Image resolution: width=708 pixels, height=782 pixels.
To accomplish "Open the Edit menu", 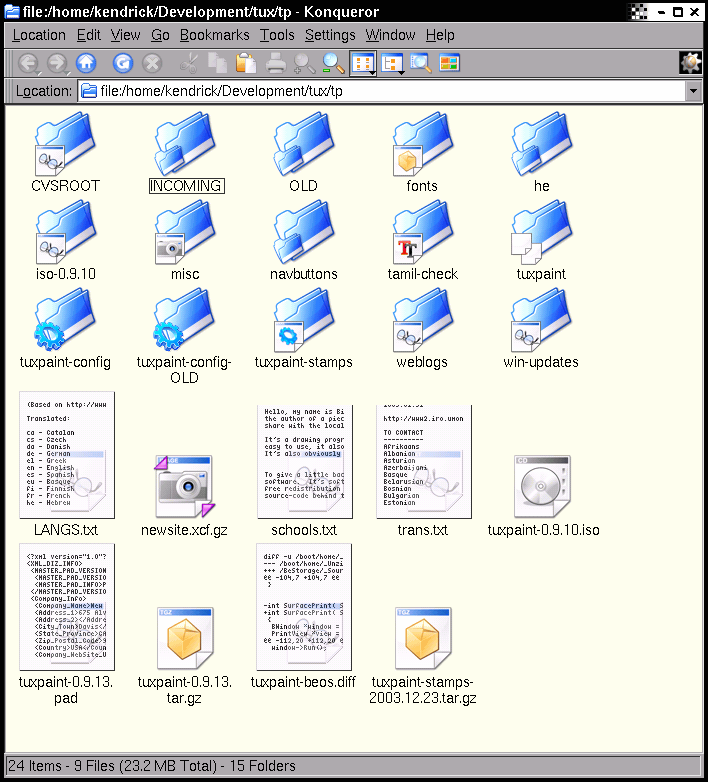I will click(89, 35).
